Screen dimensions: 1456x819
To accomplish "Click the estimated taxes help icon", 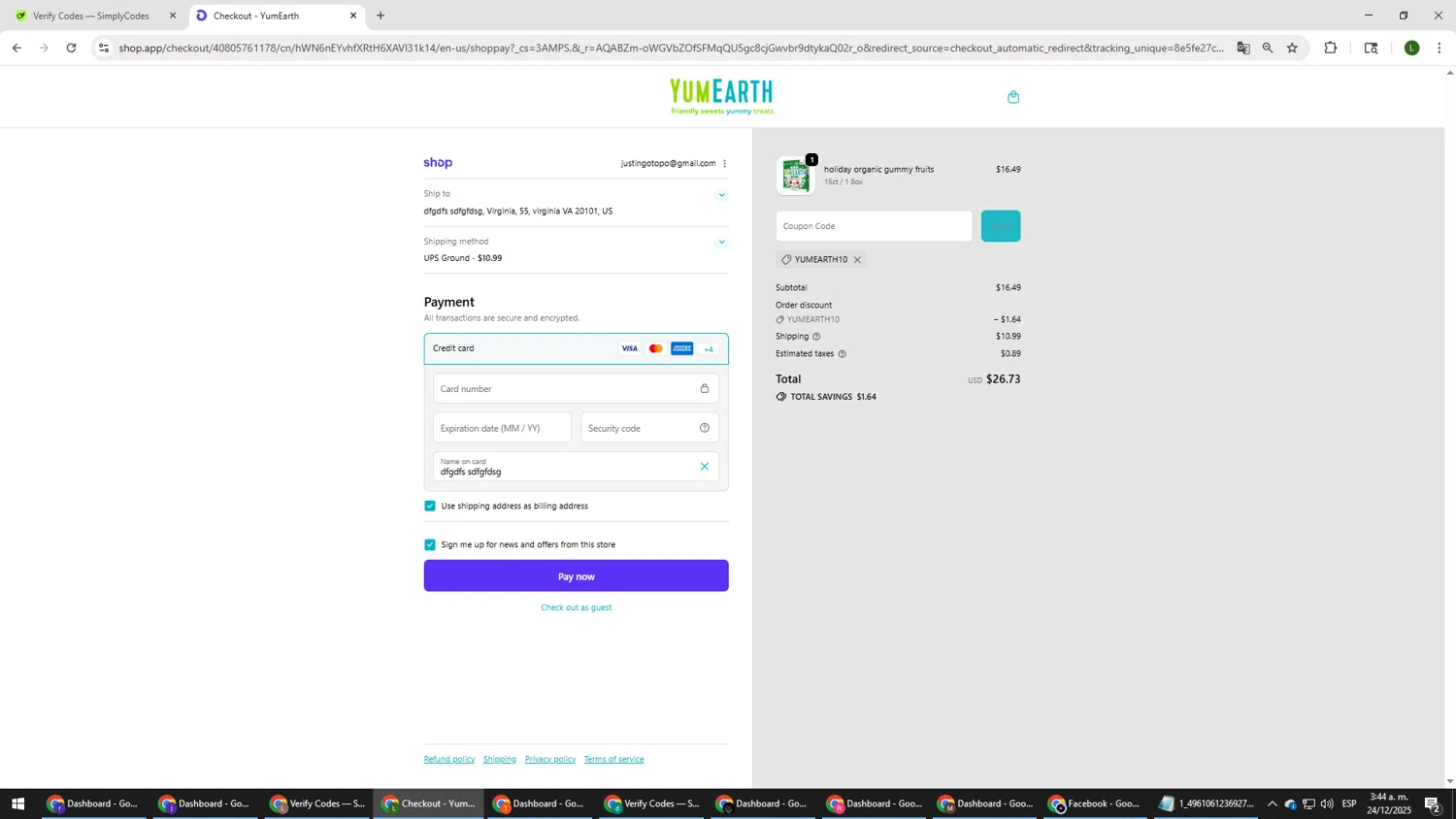I will [842, 354].
